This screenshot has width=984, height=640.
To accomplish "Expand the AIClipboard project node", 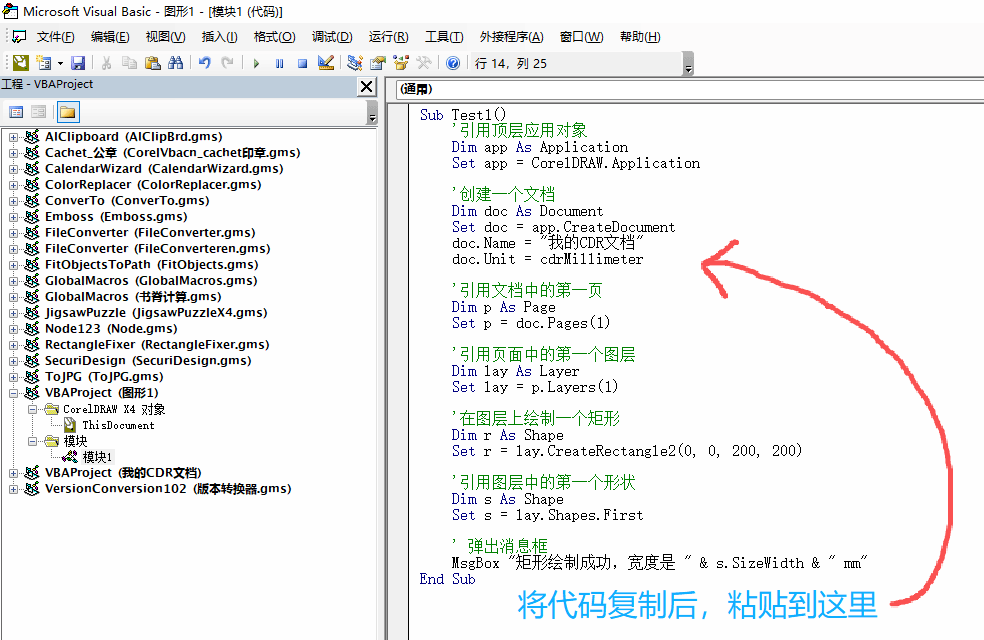I will pos(14,137).
